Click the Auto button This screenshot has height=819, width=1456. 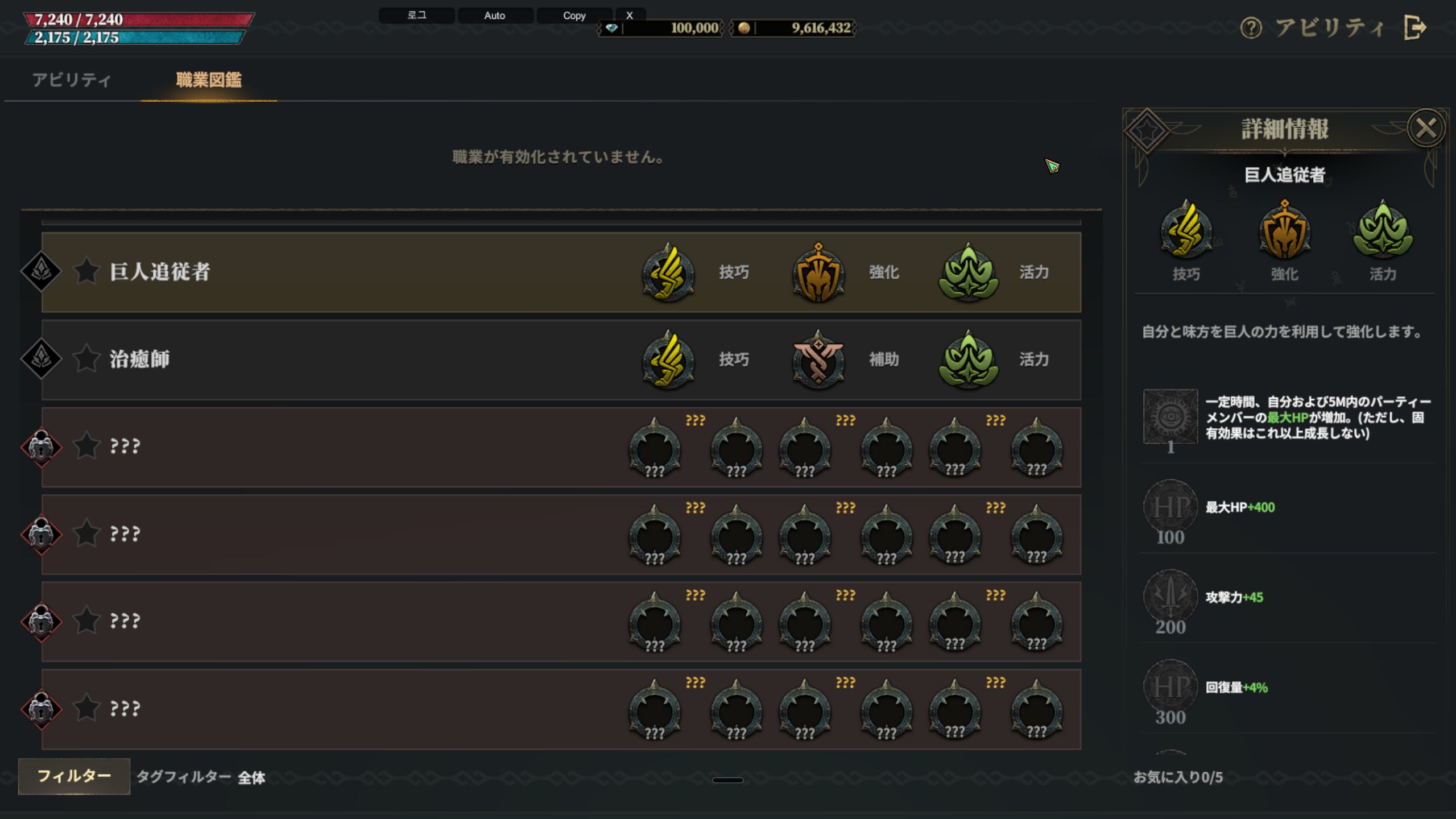tap(495, 15)
